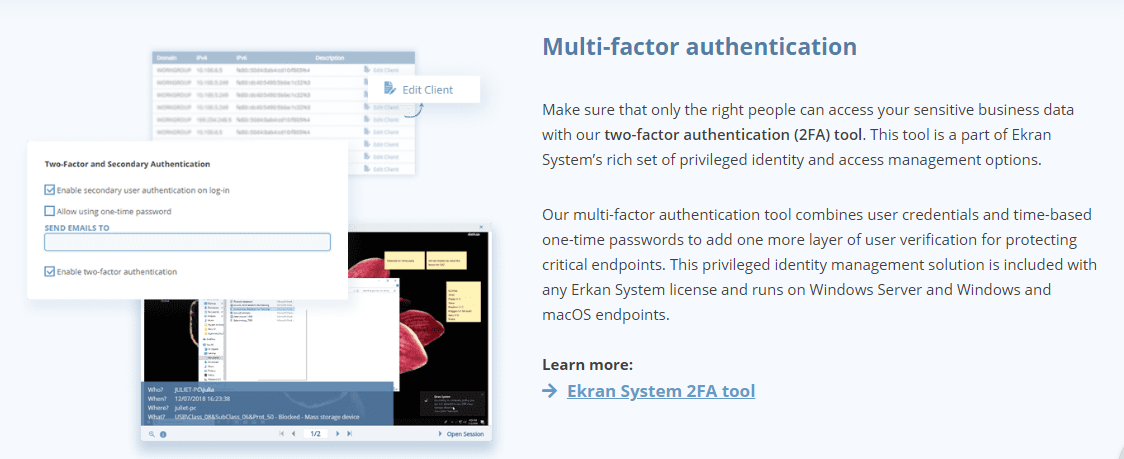Click the Multi-factor authentication heading
1124x459 pixels.
pos(700,47)
